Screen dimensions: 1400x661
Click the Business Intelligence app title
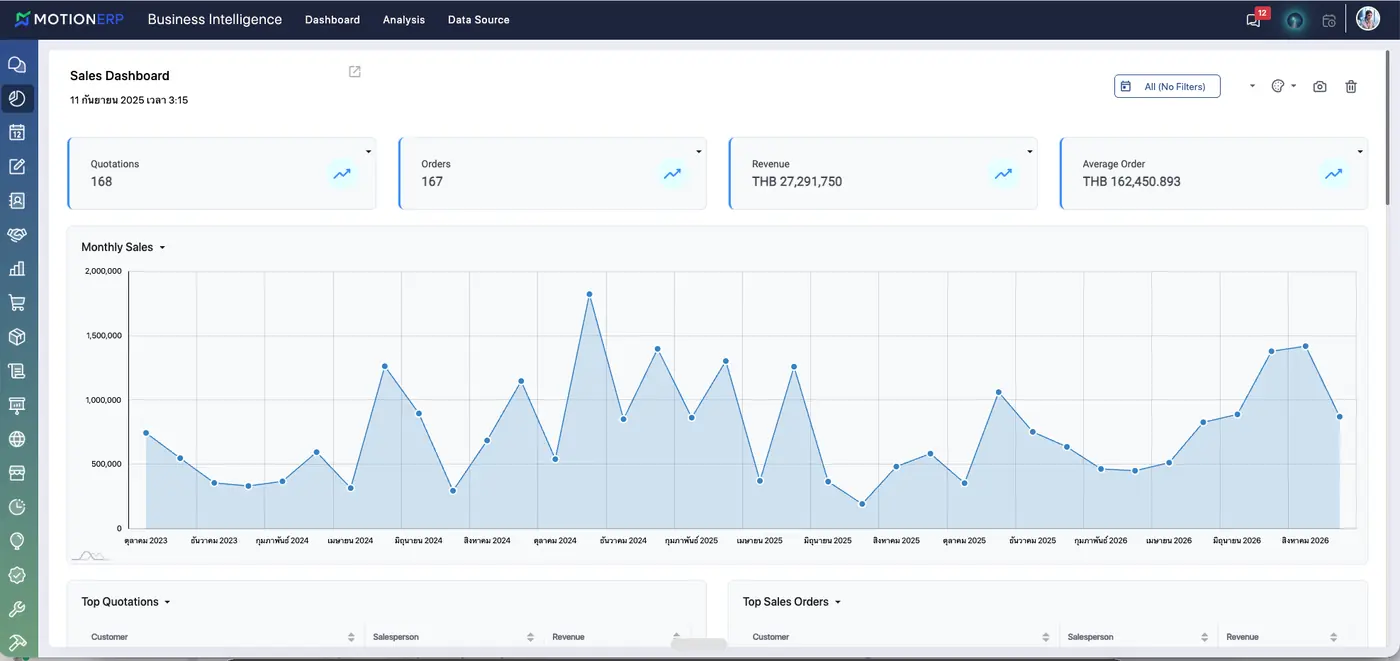coord(215,19)
